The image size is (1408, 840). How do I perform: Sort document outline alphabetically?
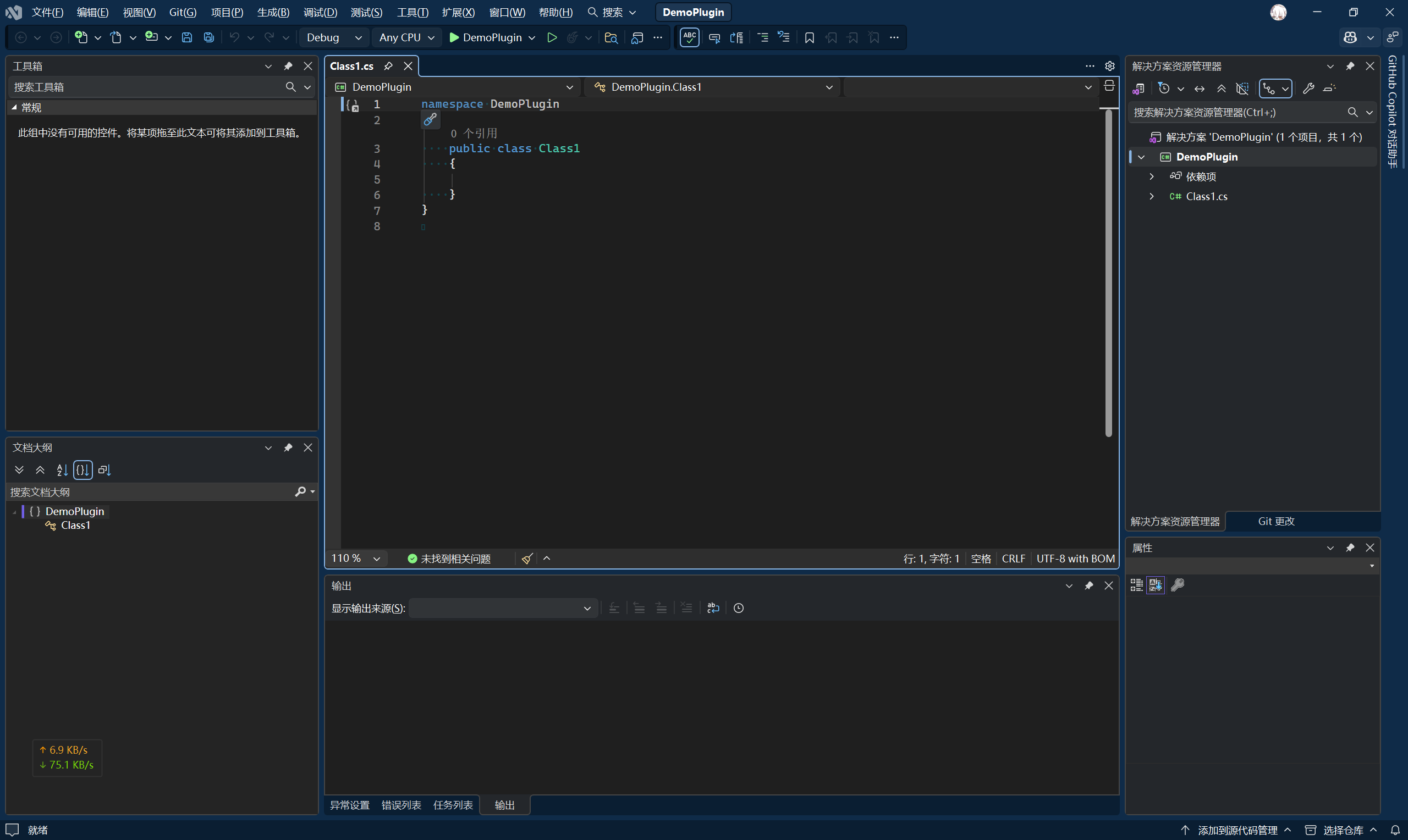pyautogui.click(x=62, y=470)
